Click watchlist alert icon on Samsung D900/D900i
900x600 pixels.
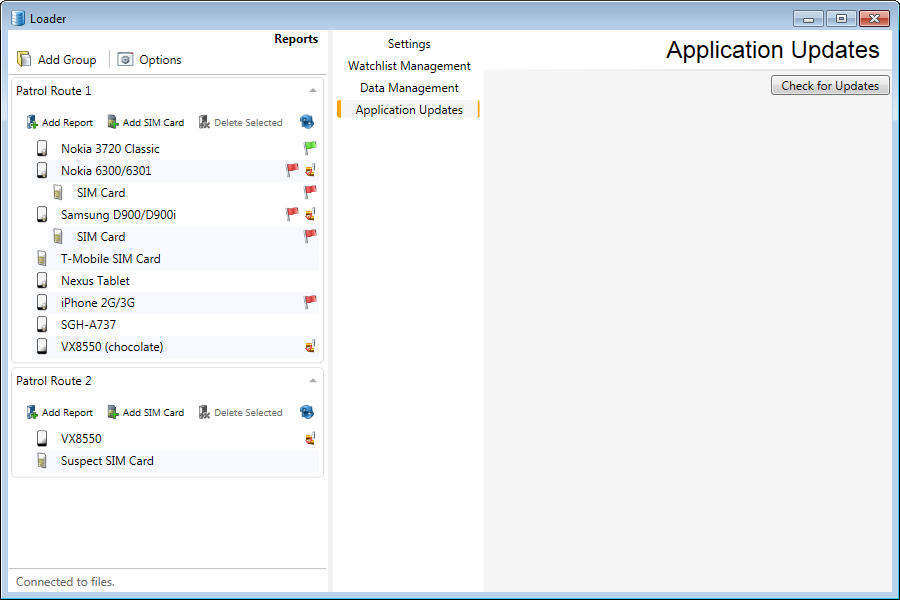click(311, 214)
